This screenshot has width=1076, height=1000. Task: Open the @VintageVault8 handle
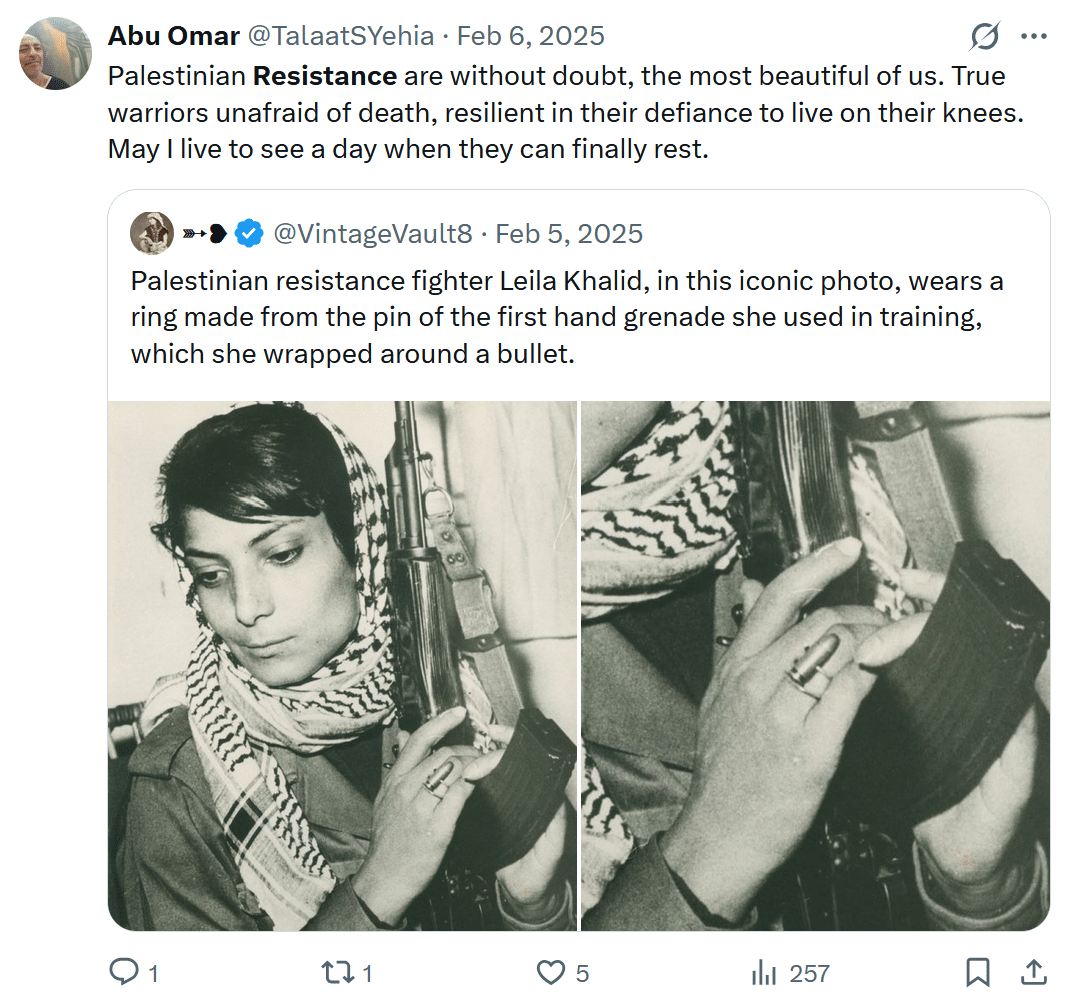point(373,234)
